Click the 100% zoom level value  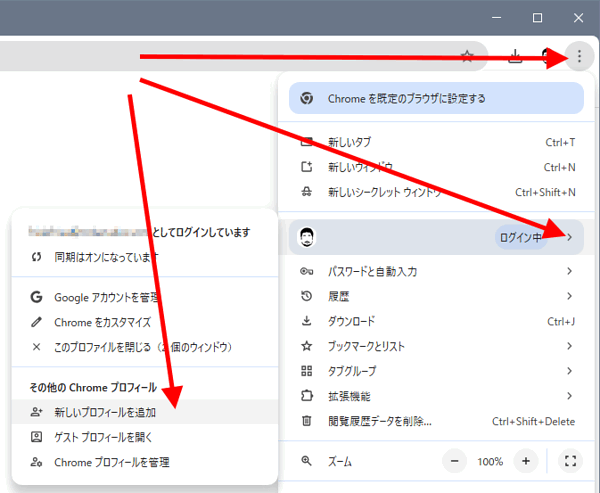point(490,462)
